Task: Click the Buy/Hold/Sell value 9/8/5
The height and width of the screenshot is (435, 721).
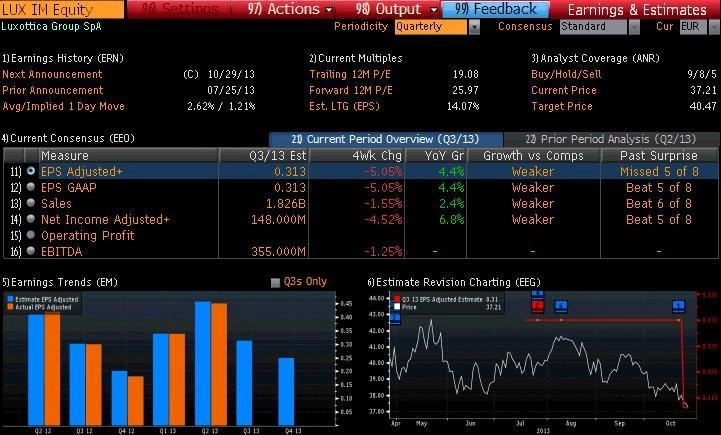Action: 702,74
